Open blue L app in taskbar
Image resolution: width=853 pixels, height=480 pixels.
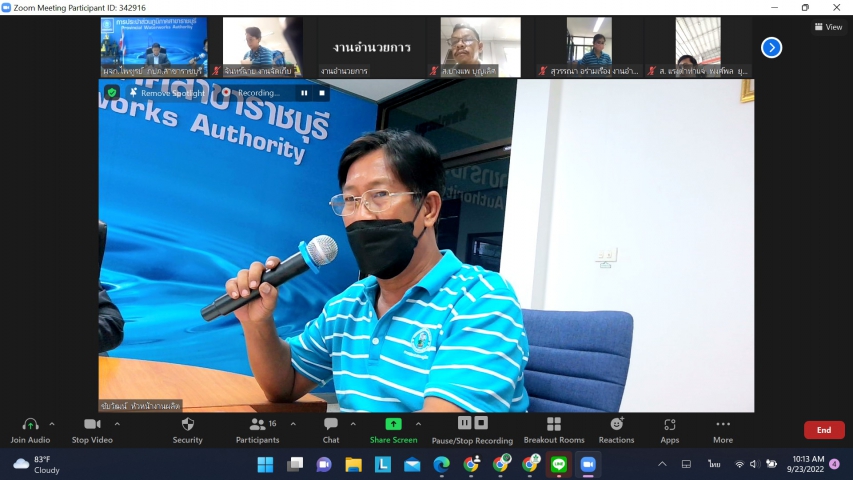click(x=383, y=465)
